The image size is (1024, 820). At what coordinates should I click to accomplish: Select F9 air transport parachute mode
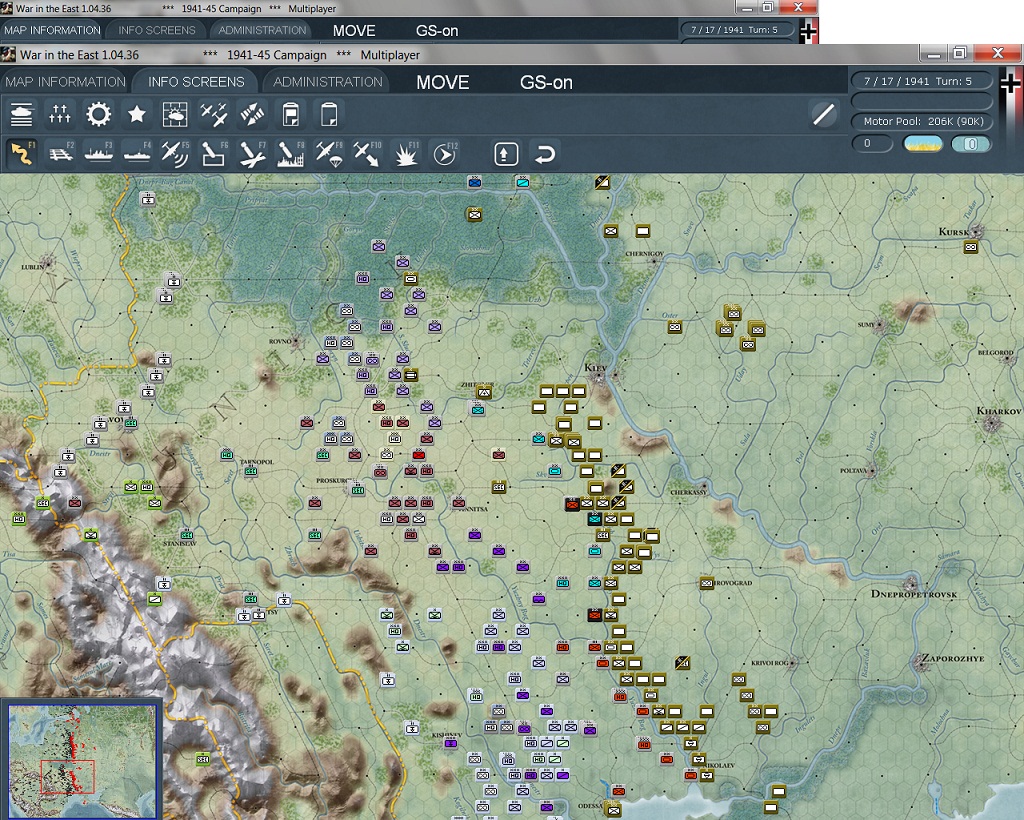329,154
